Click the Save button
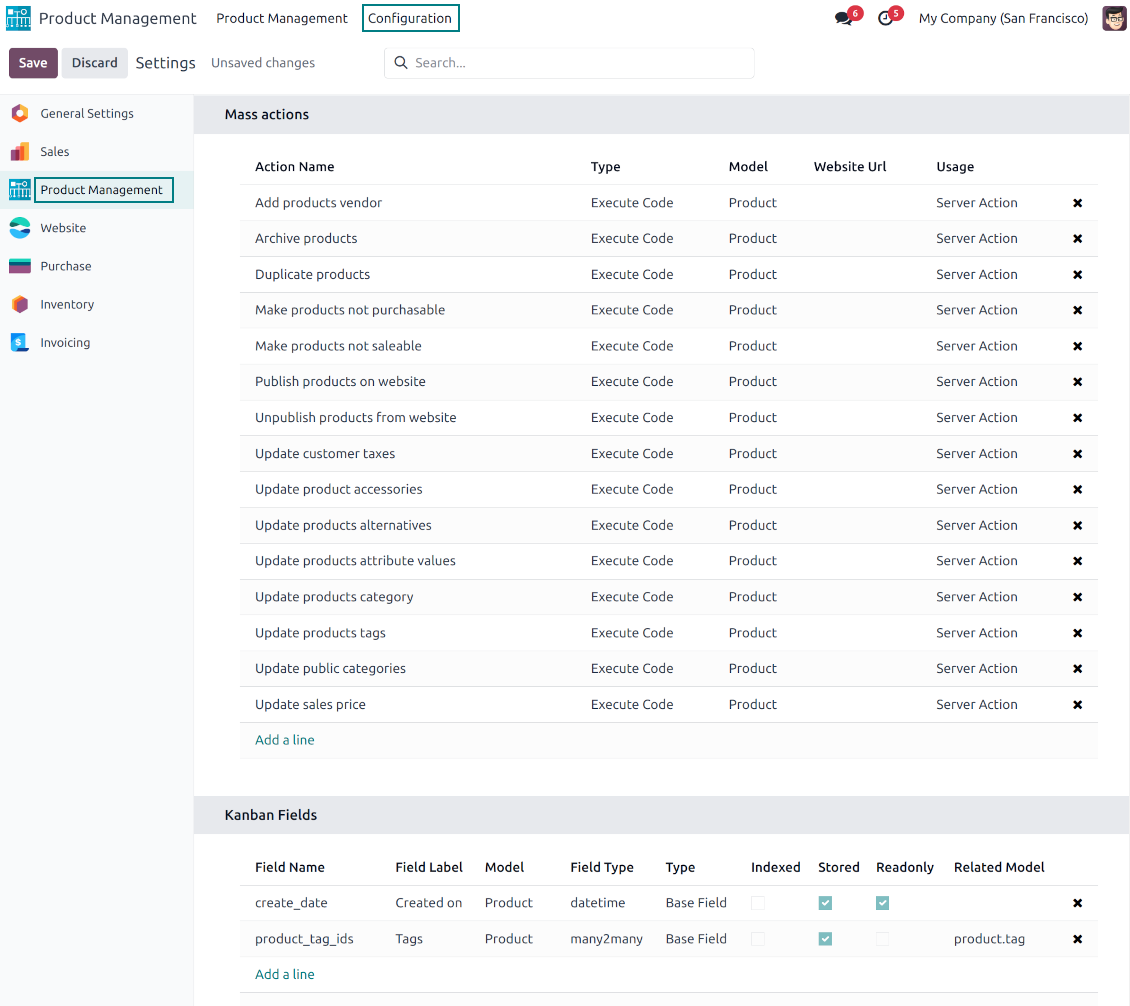The height and width of the screenshot is (1006, 1130). pos(33,63)
